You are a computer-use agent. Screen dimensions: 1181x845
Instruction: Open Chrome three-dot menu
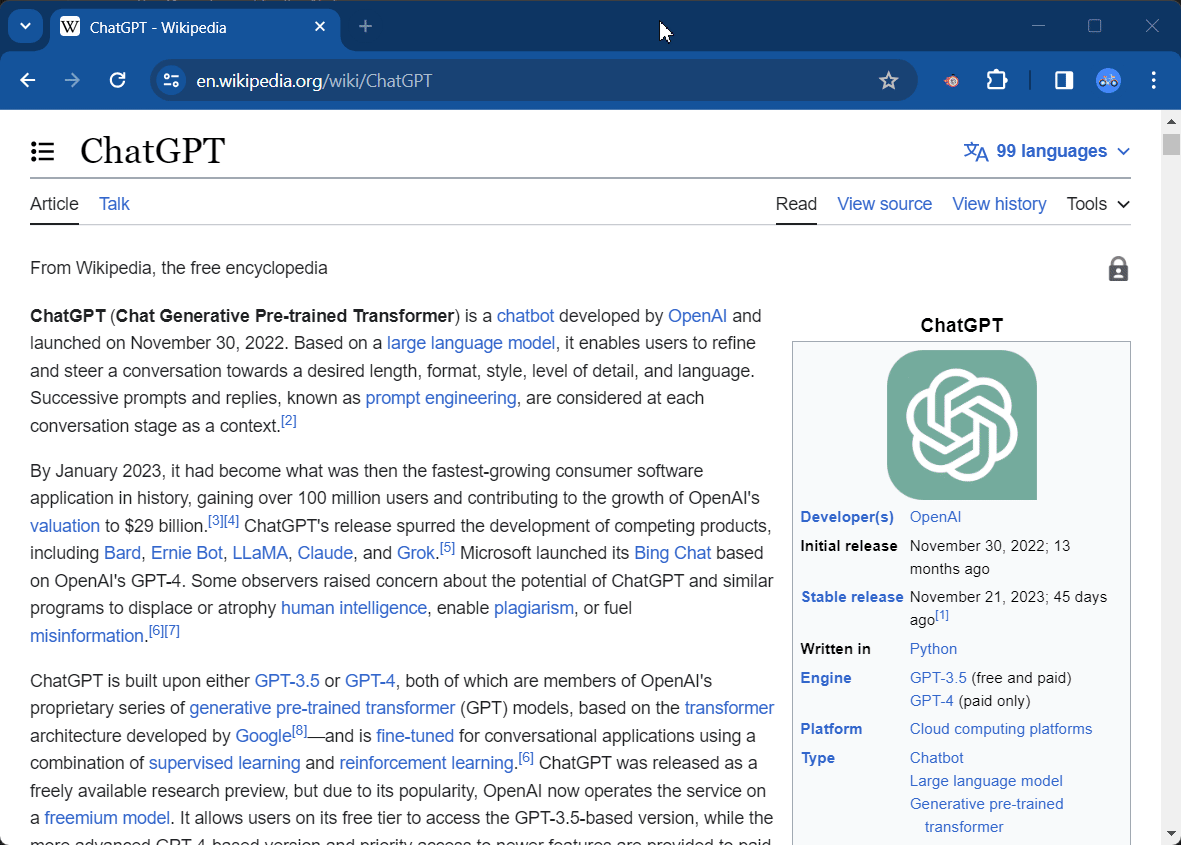1153,80
